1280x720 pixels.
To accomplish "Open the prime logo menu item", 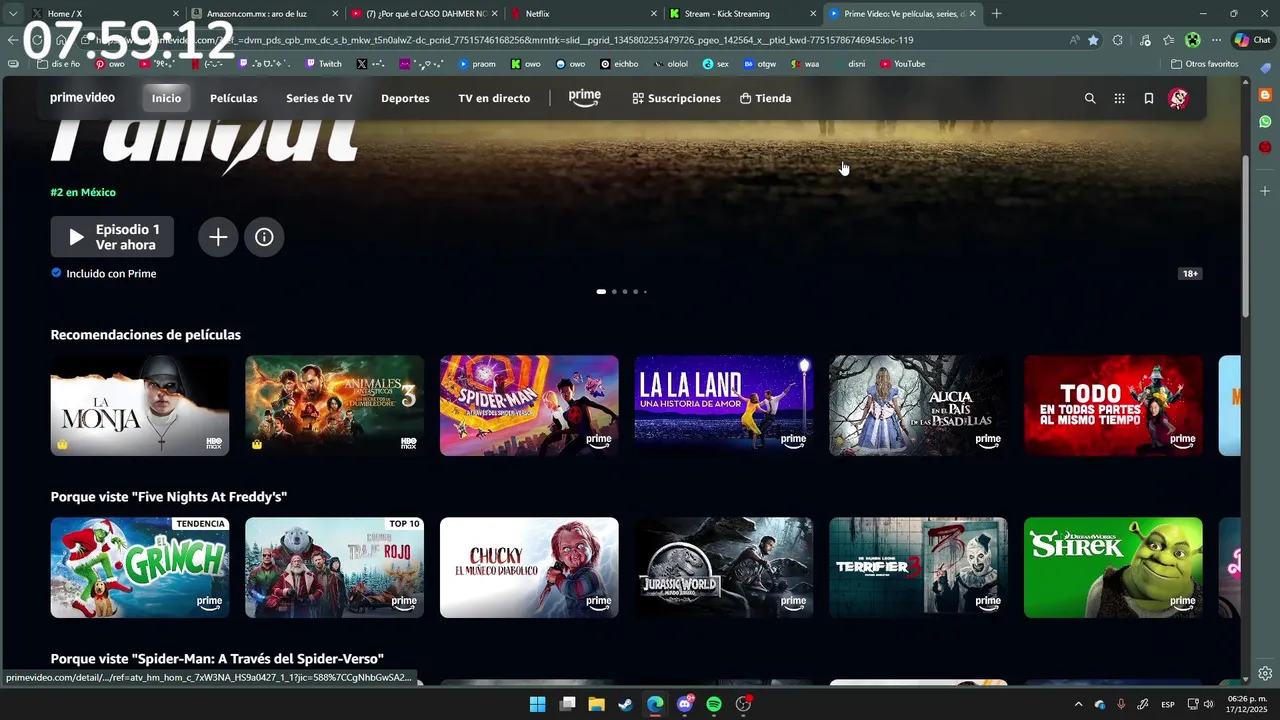I will [585, 98].
